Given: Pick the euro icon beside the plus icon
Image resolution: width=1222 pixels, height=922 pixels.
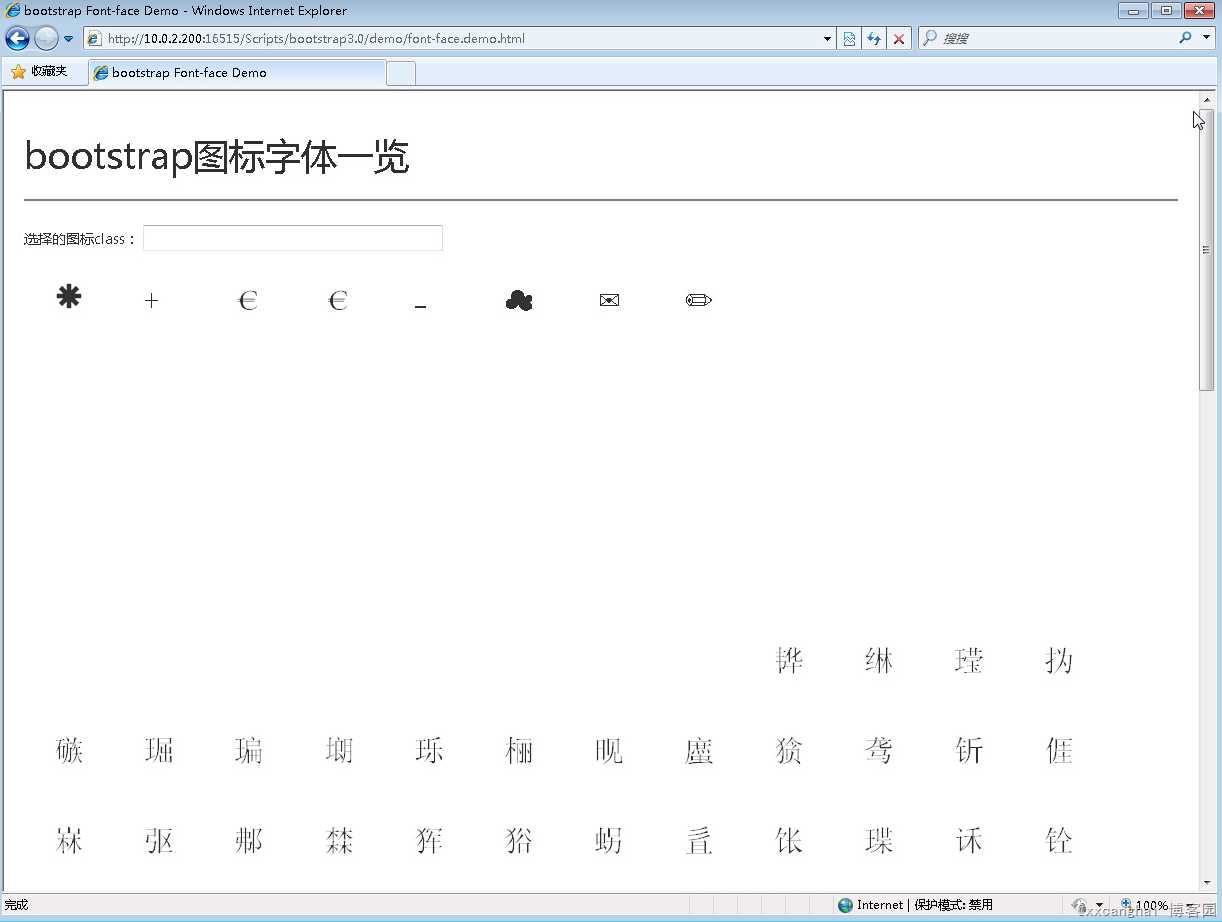Looking at the screenshot, I should coord(248,300).
